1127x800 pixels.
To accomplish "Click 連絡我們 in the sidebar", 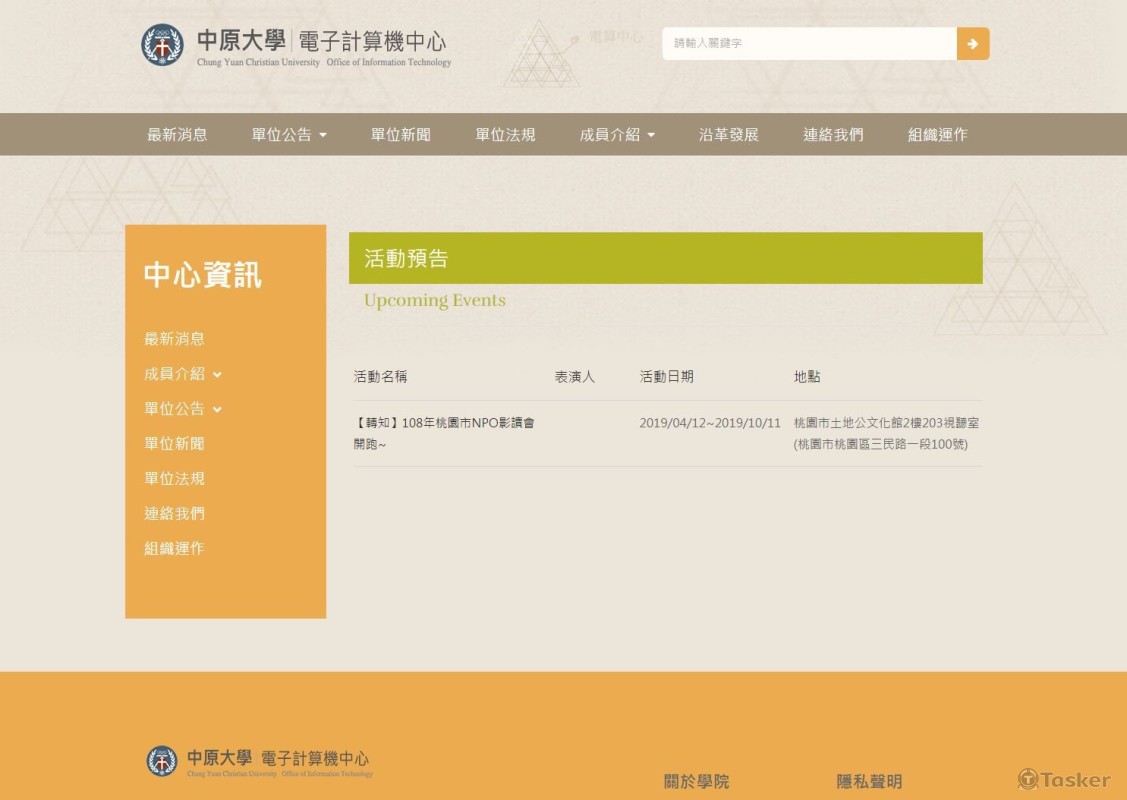I will pos(172,513).
